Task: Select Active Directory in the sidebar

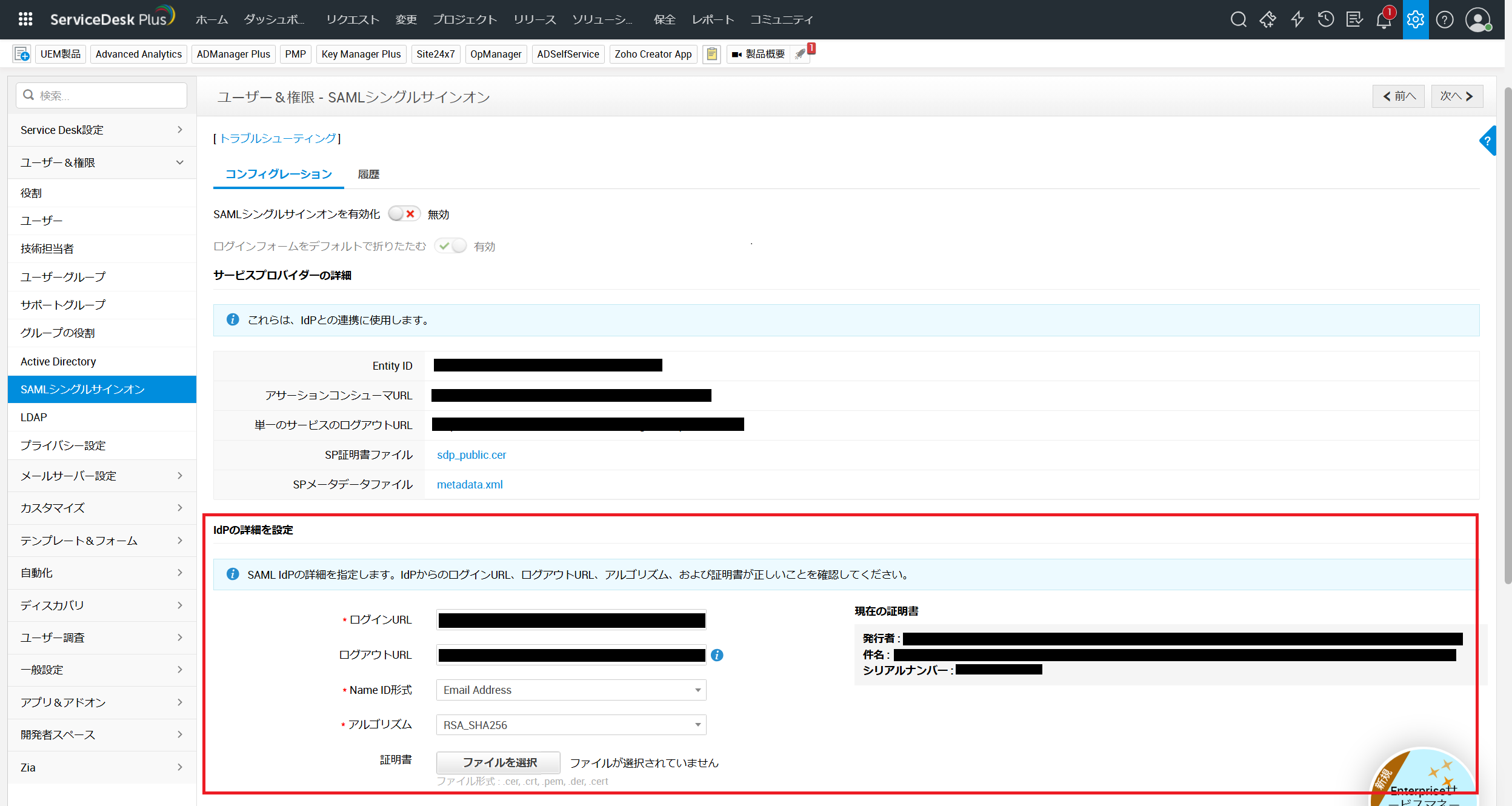Action: point(58,362)
